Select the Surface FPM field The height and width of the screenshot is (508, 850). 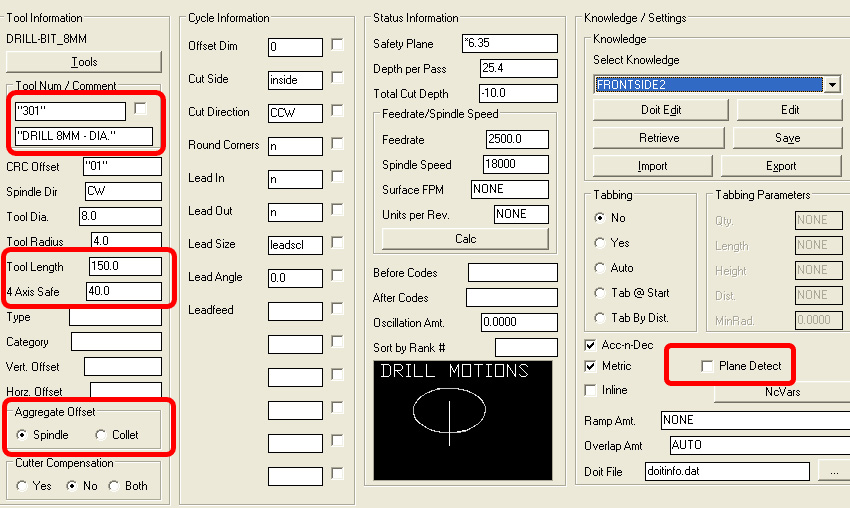(510, 189)
